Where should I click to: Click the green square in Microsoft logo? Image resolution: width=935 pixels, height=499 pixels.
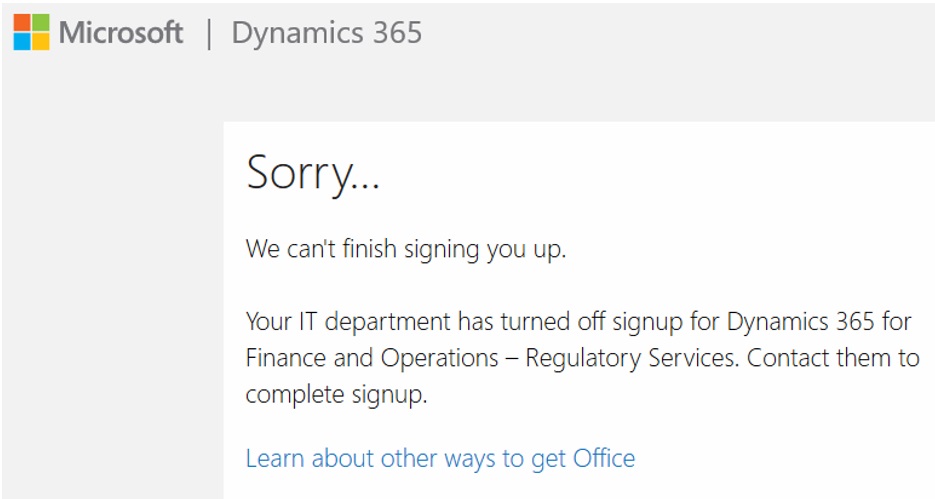(41, 23)
